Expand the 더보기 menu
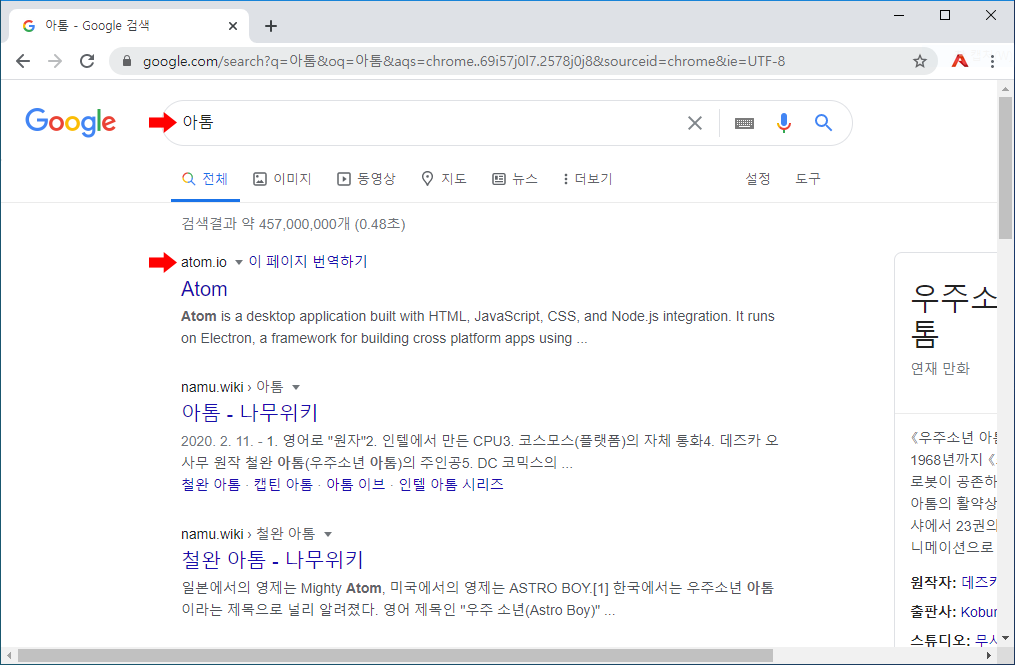This screenshot has width=1015, height=665. point(587,179)
